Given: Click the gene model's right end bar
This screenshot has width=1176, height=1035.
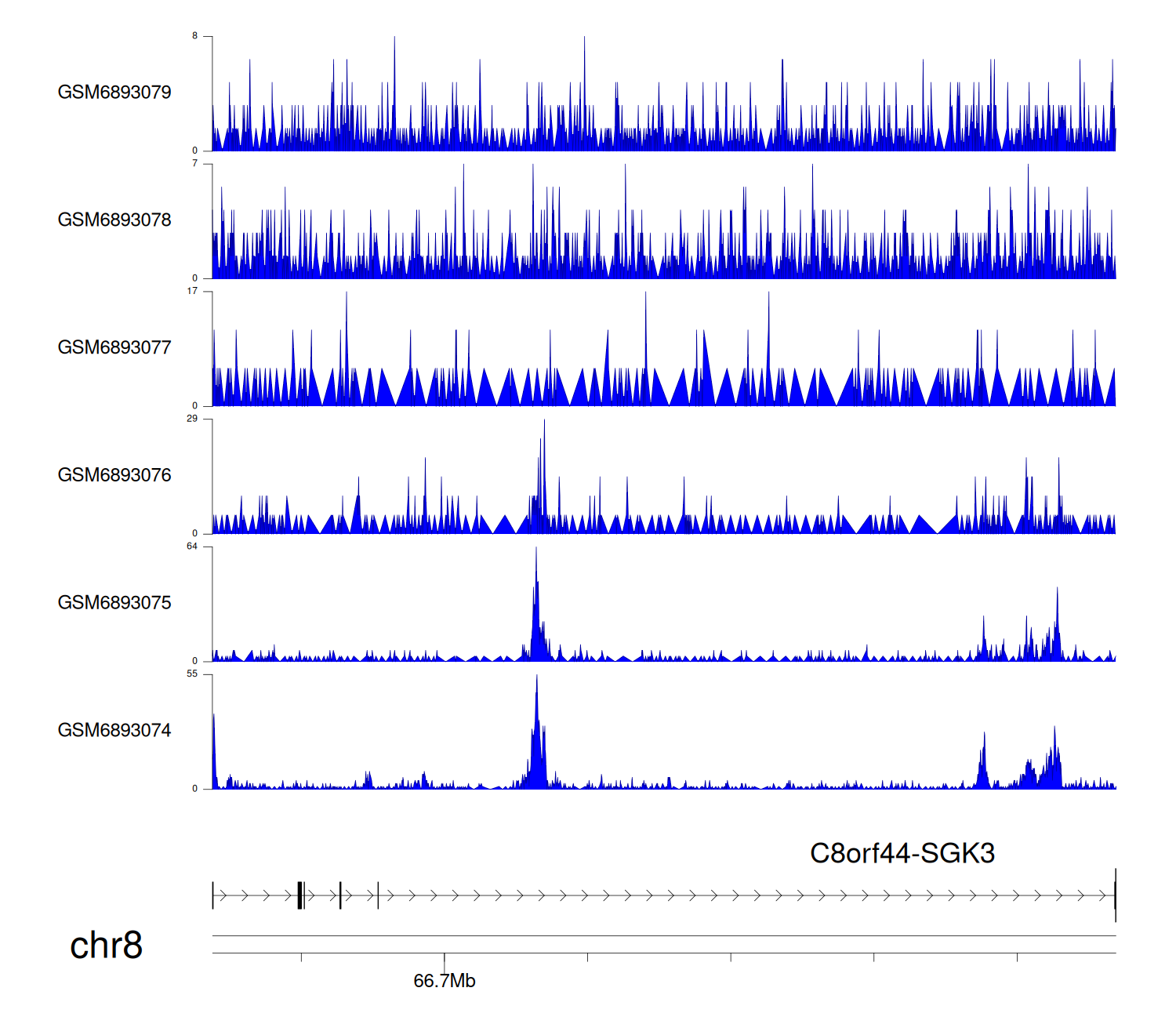Looking at the screenshot, I should pyautogui.click(x=1115, y=895).
